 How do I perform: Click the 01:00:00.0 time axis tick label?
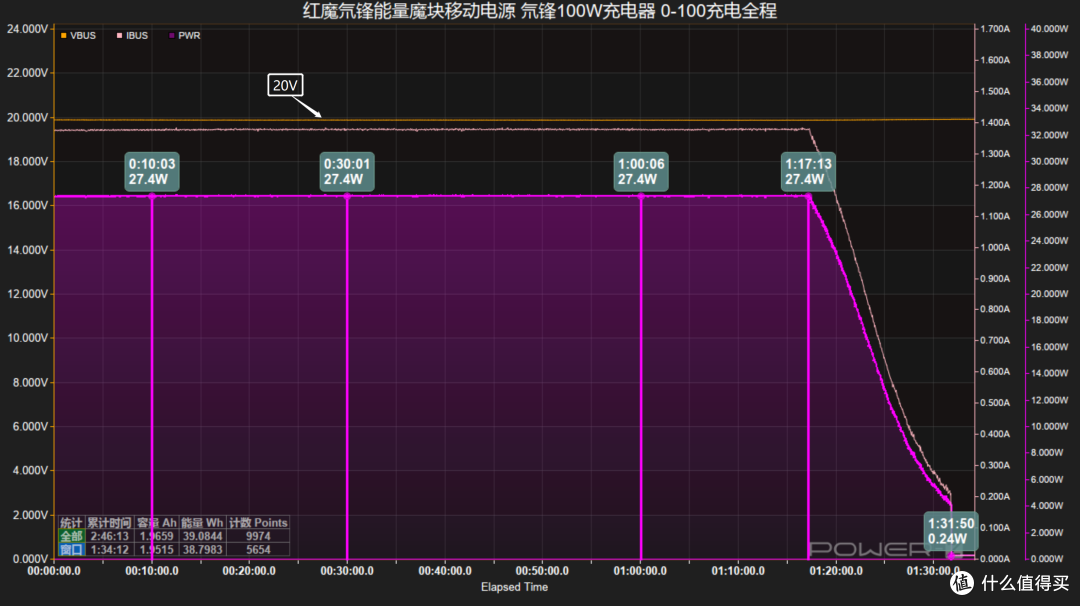pyautogui.click(x=641, y=571)
